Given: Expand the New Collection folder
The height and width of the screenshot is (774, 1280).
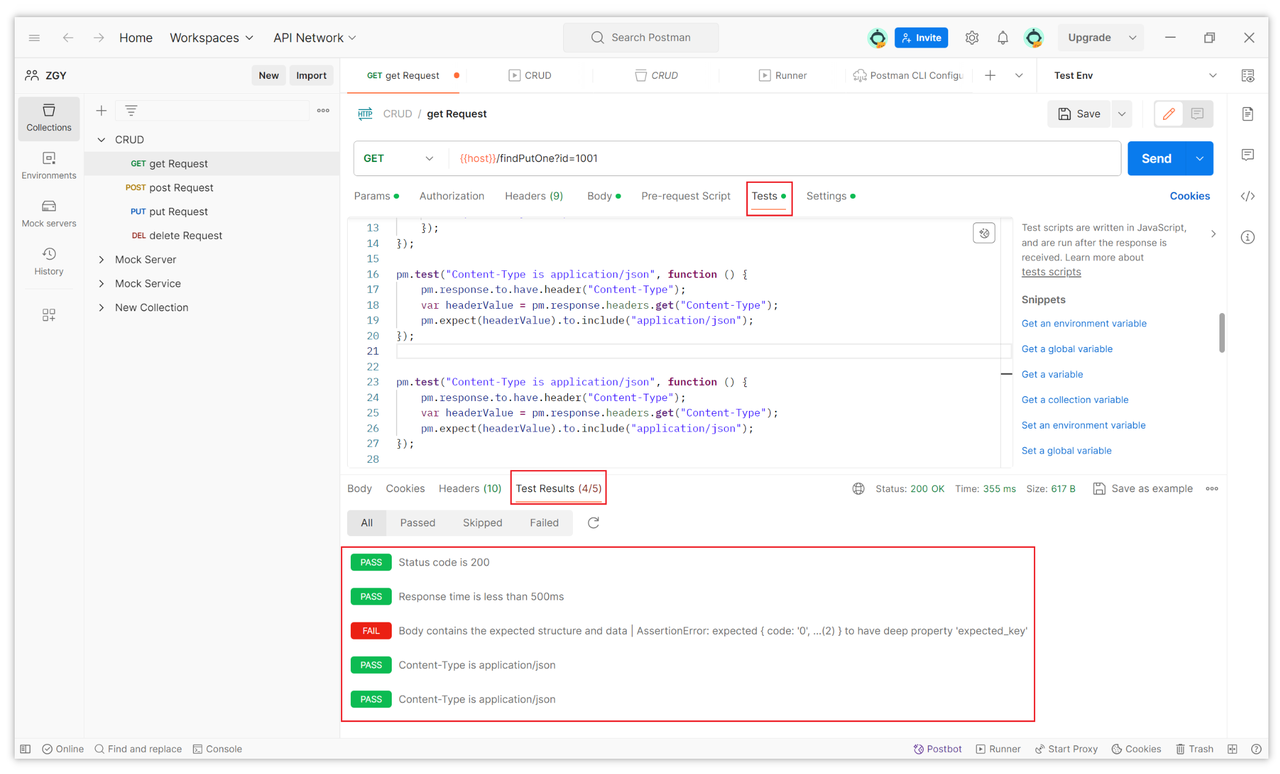Looking at the screenshot, I should click(x=101, y=308).
